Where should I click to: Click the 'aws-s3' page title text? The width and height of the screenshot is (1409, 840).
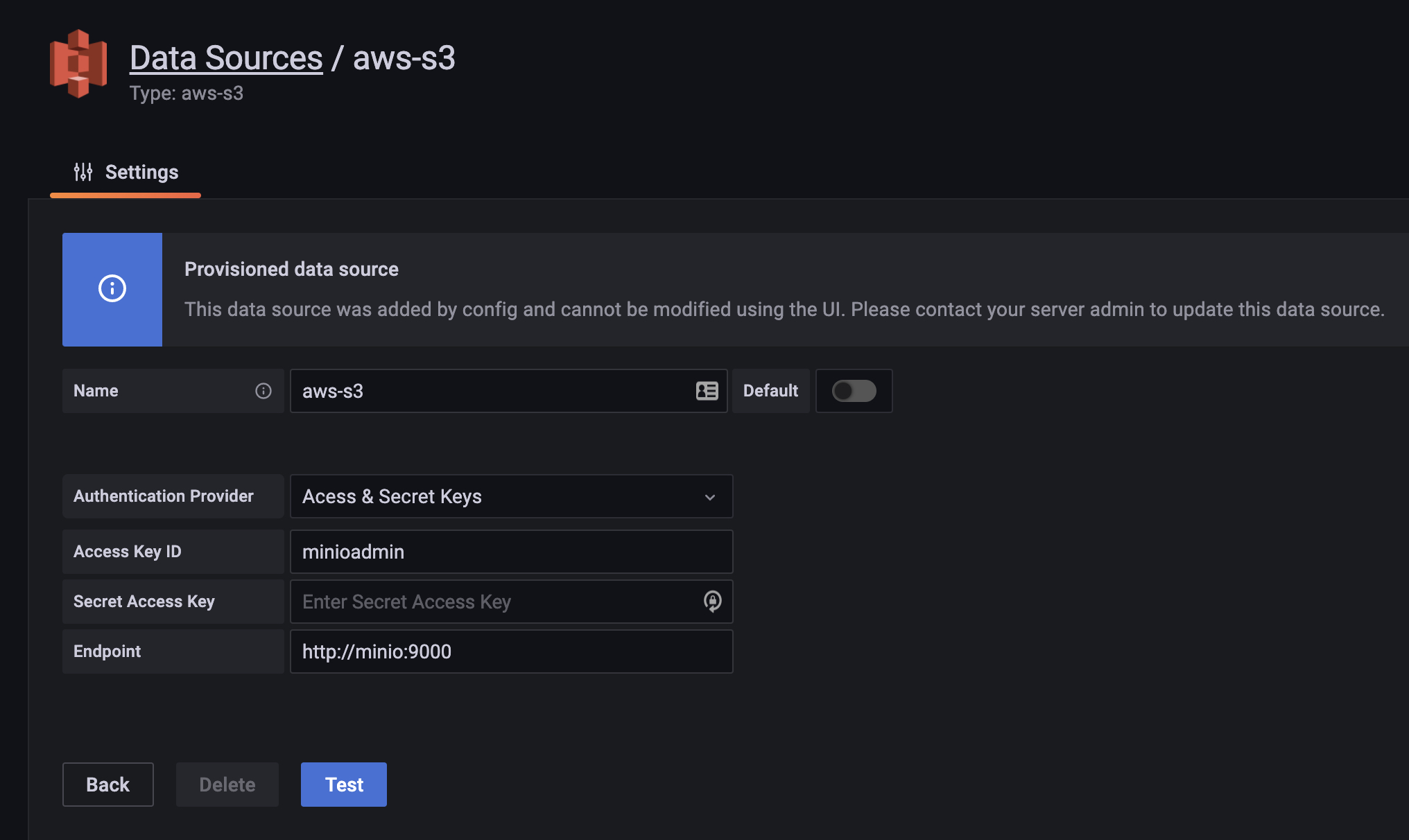click(x=404, y=58)
